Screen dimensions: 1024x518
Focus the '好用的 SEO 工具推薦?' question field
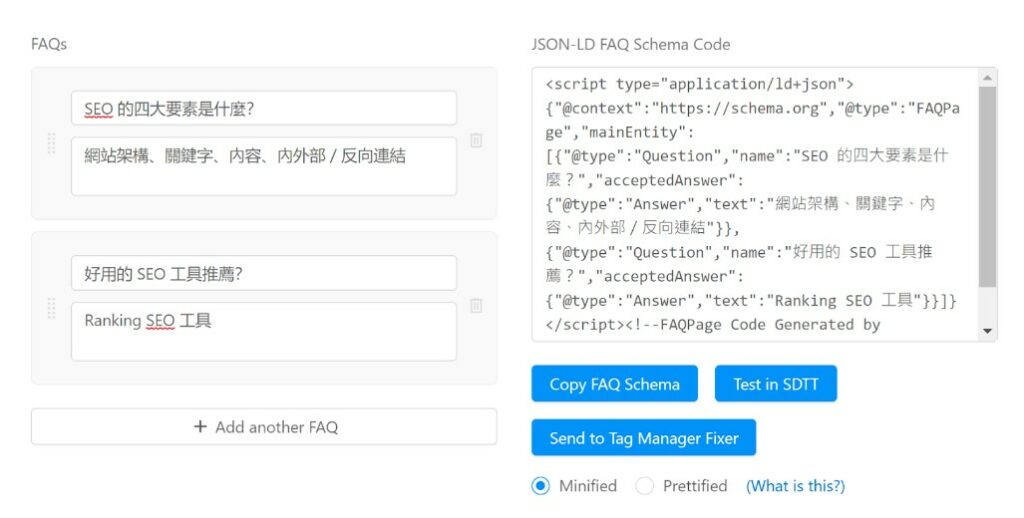tap(264, 273)
